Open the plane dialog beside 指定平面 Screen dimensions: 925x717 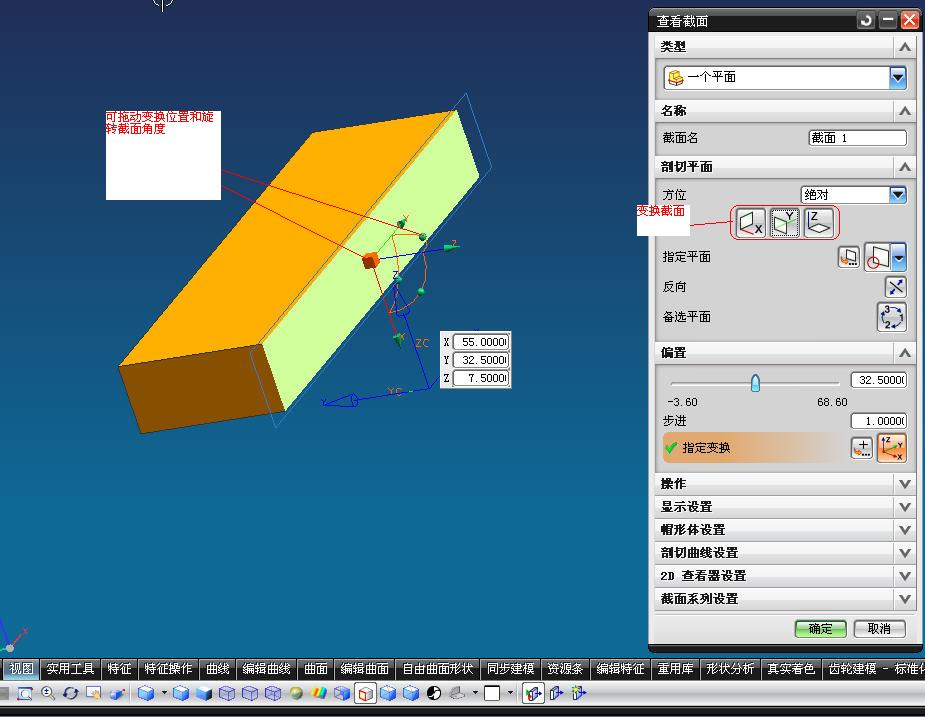pyautogui.click(x=848, y=257)
